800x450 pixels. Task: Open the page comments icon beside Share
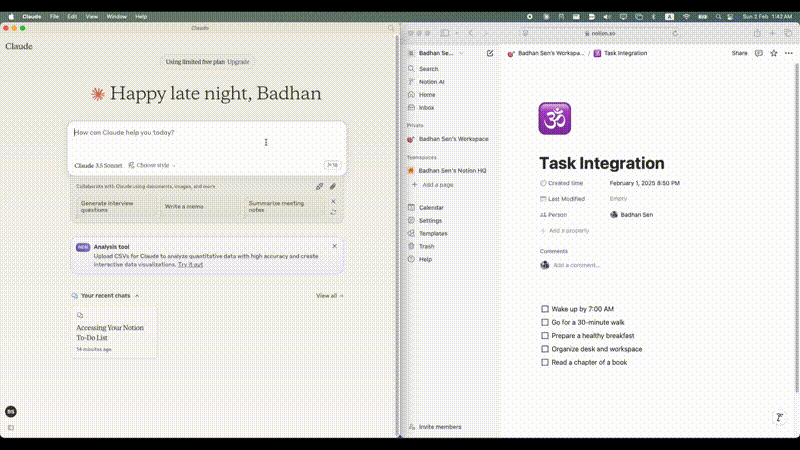pos(758,53)
